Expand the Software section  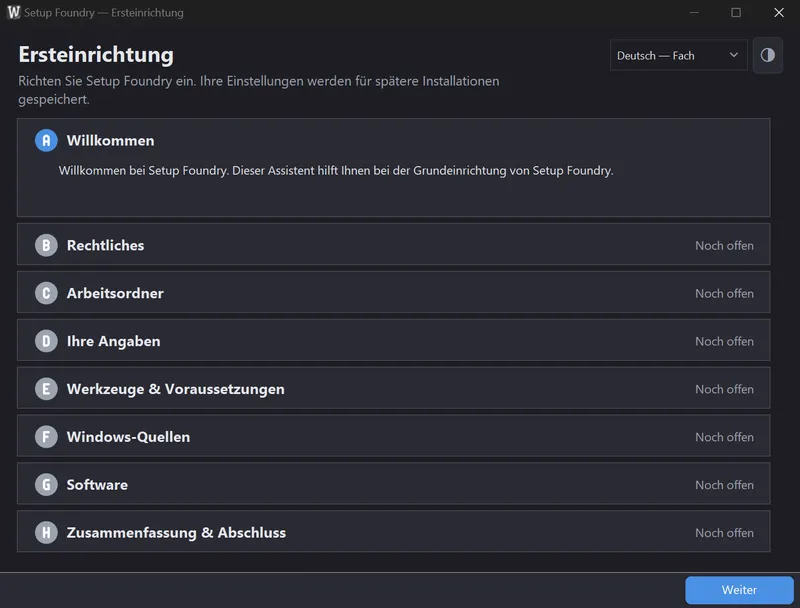pos(393,484)
